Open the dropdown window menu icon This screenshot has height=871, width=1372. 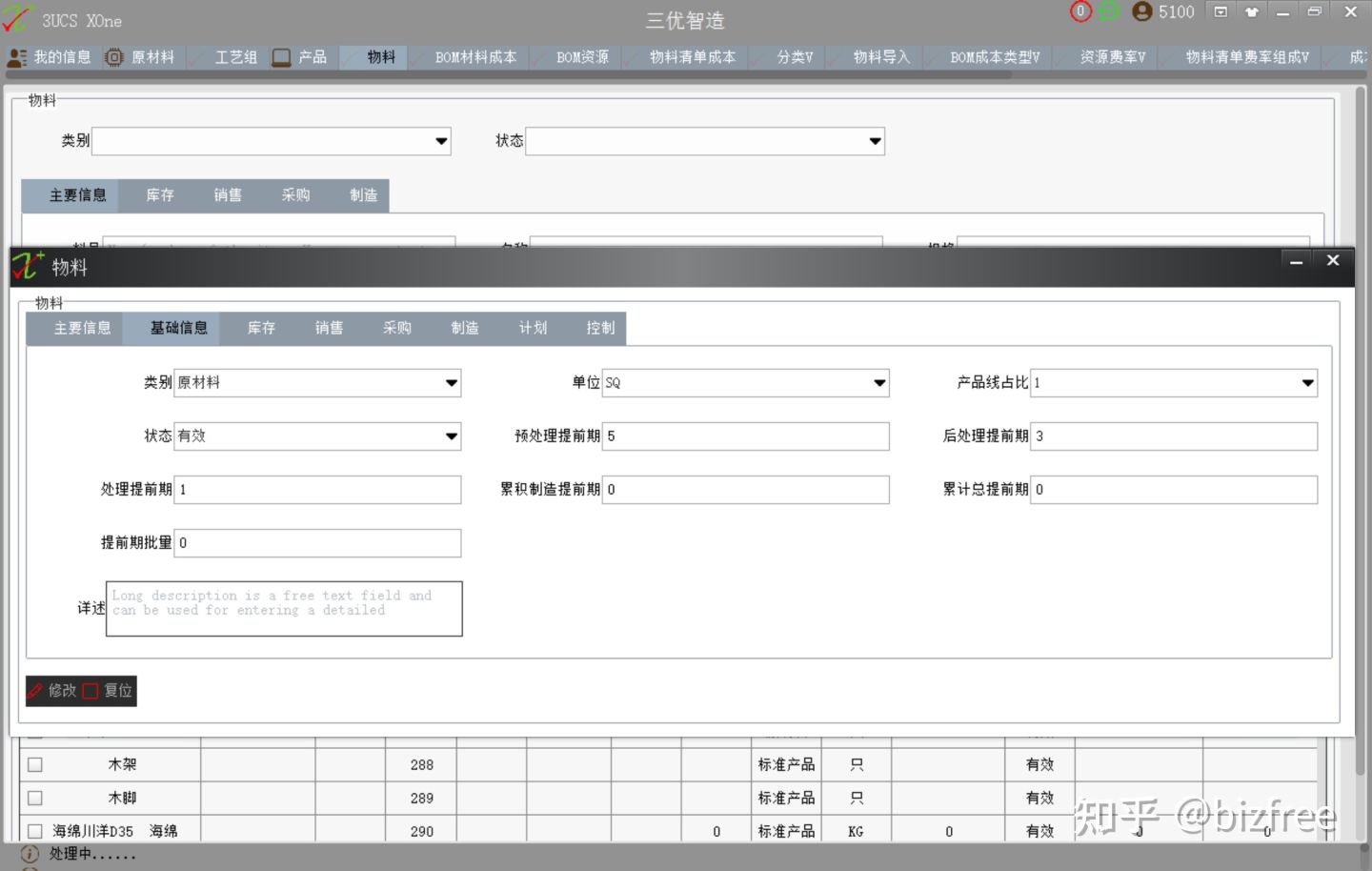pyautogui.click(x=1221, y=11)
